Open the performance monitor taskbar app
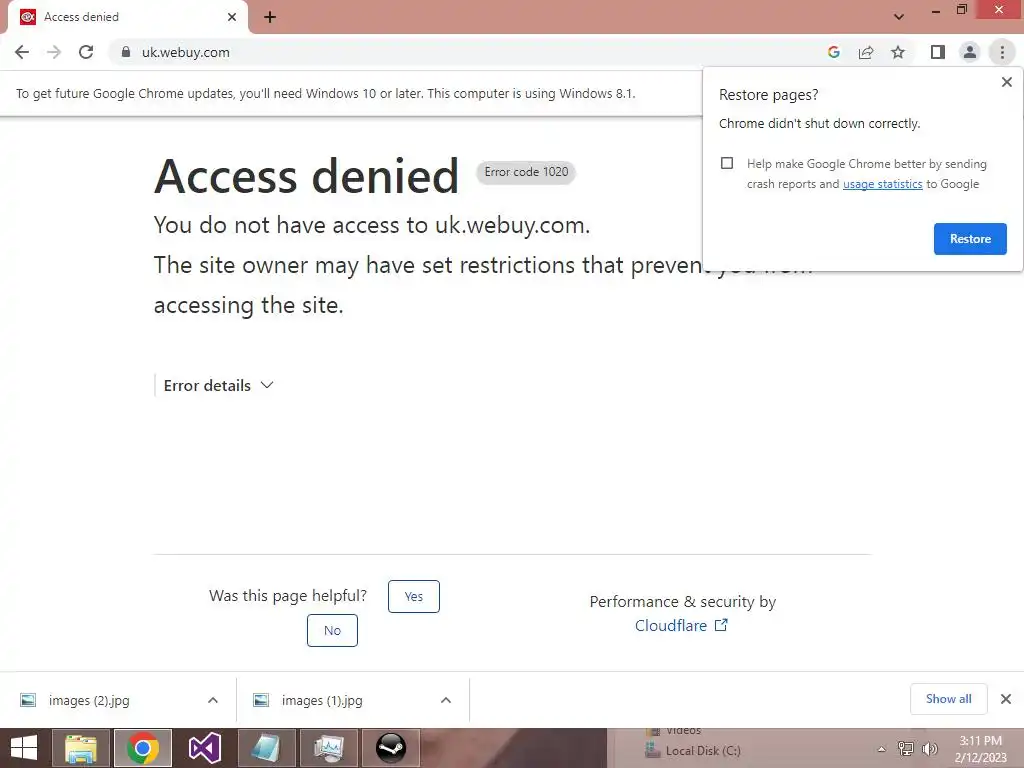The height and width of the screenshot is (768, 1024). click(328, 748)
